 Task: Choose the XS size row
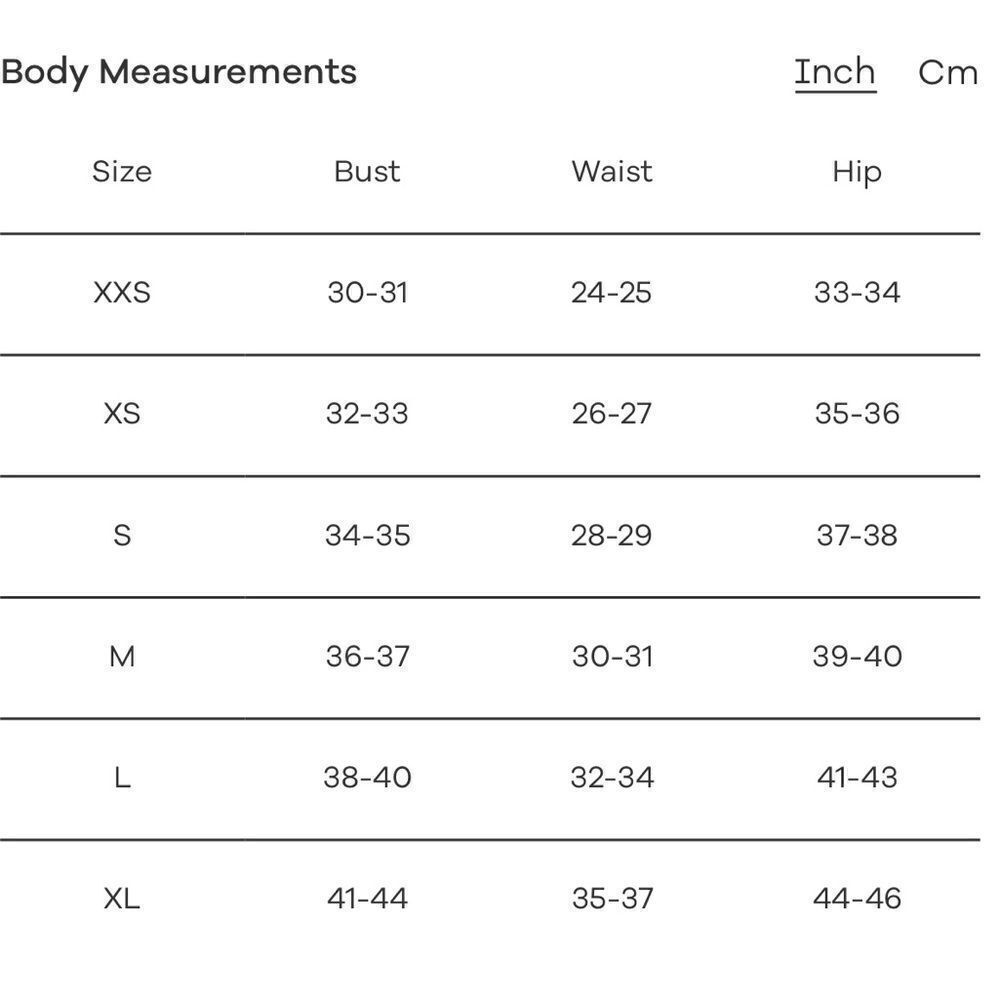point(490,415)
